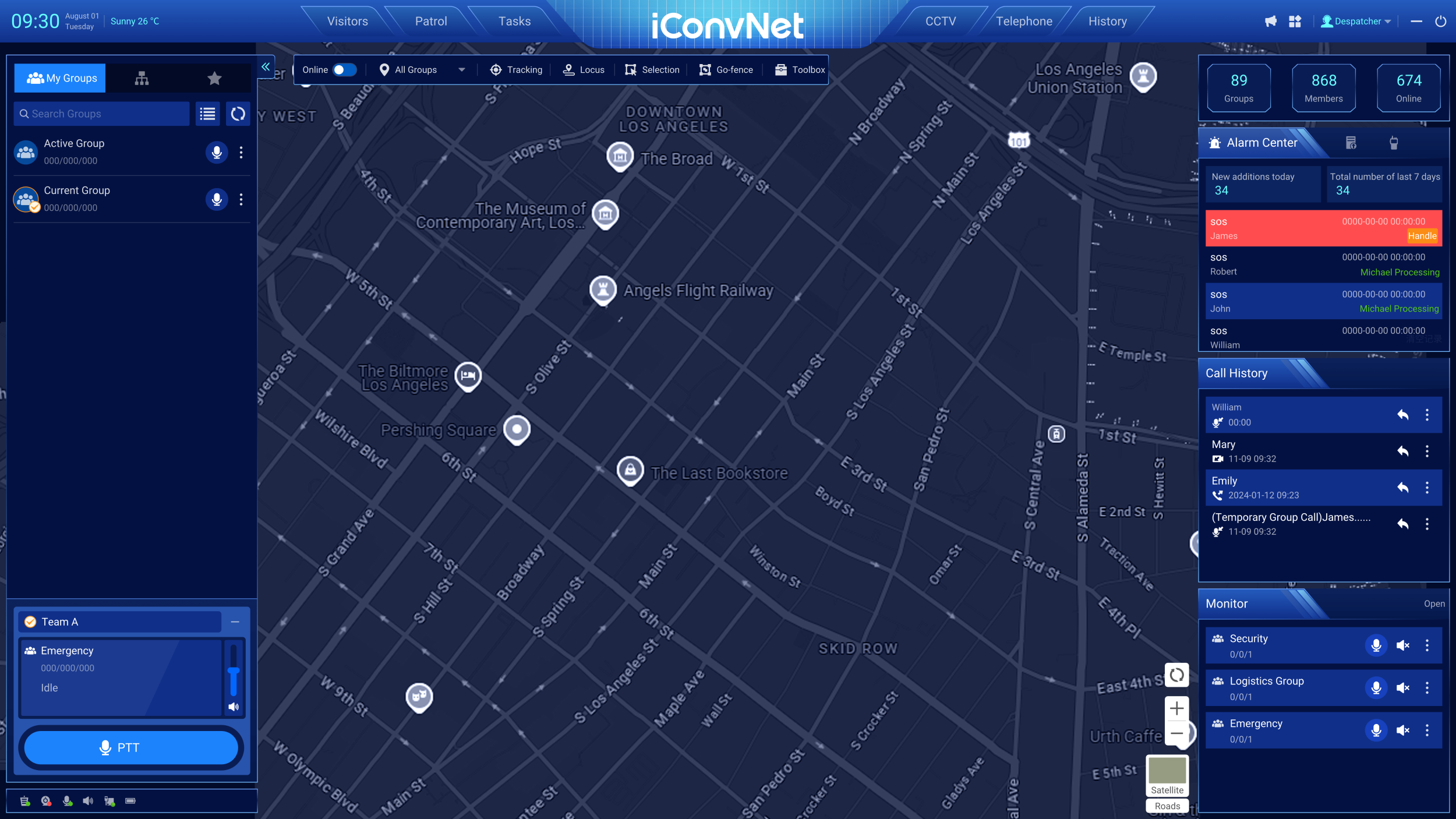Open the All Groups dropdown
The height and width of the screenshot is (819, 1456).
point(422,70)
